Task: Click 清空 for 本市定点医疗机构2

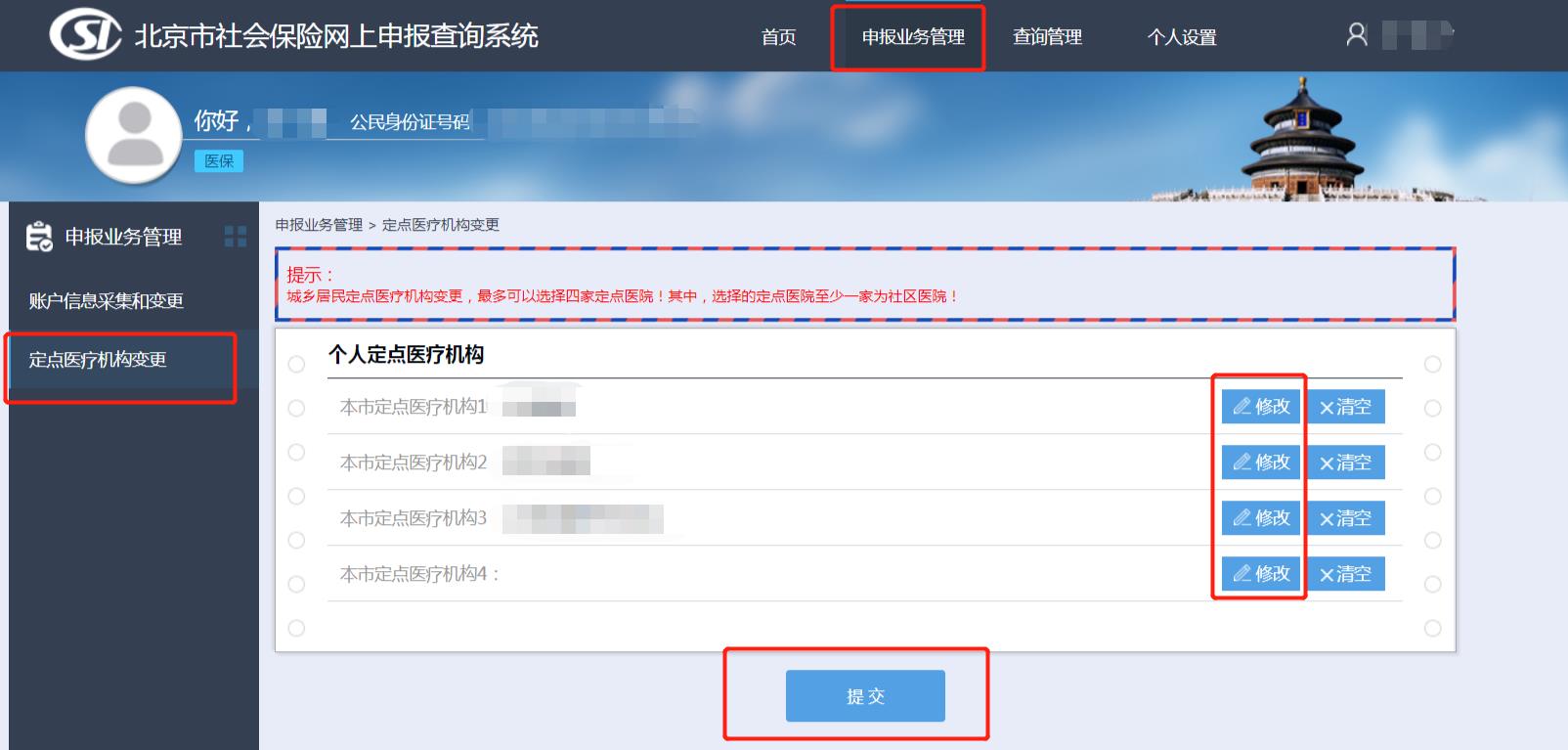Action: tap(1346, 463)
